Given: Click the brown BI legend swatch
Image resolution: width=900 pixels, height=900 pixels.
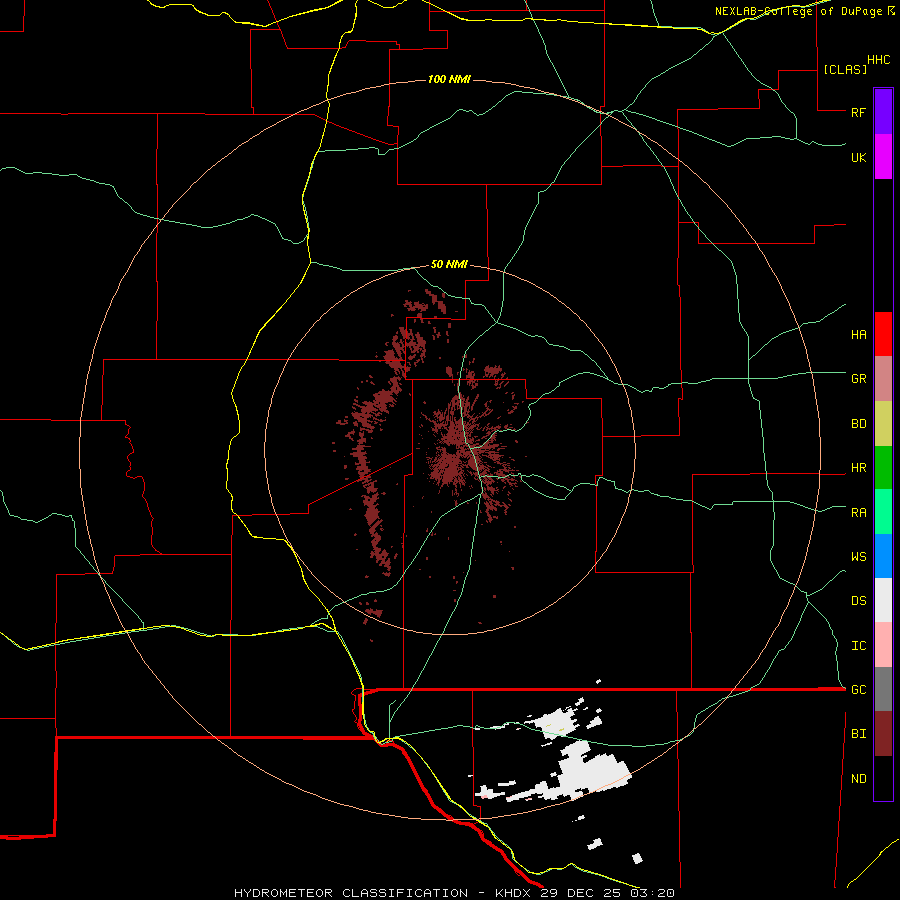Looking at the screenshot, I should [883, 734].
